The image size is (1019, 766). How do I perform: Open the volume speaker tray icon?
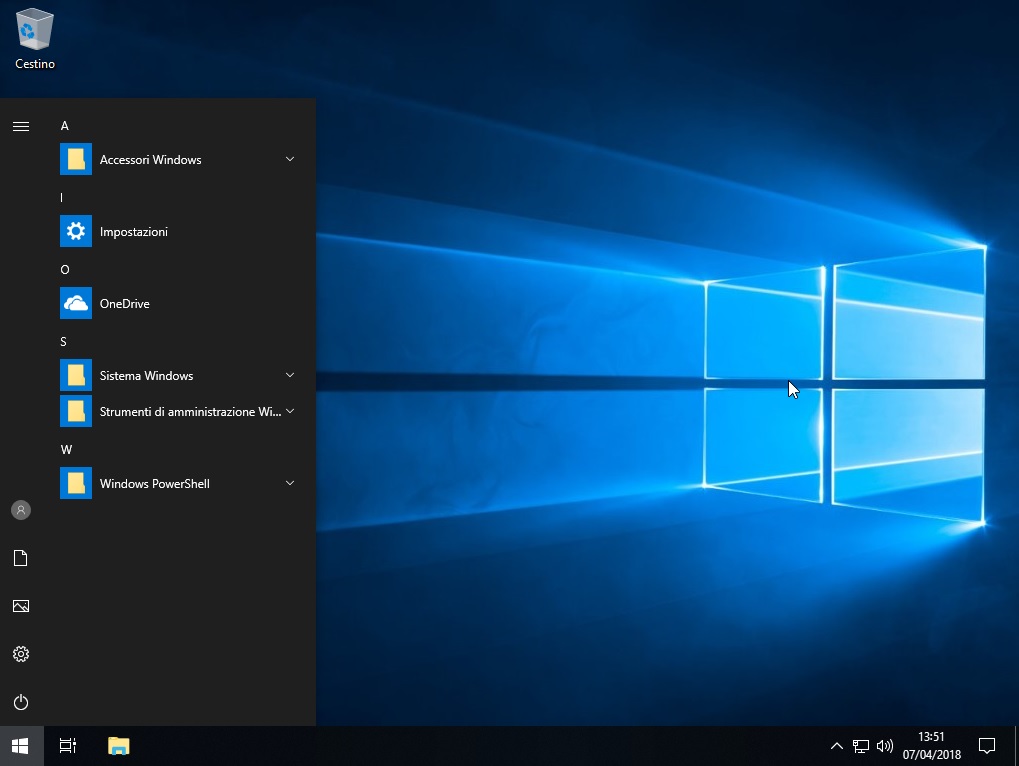click(x=884, y=746)
